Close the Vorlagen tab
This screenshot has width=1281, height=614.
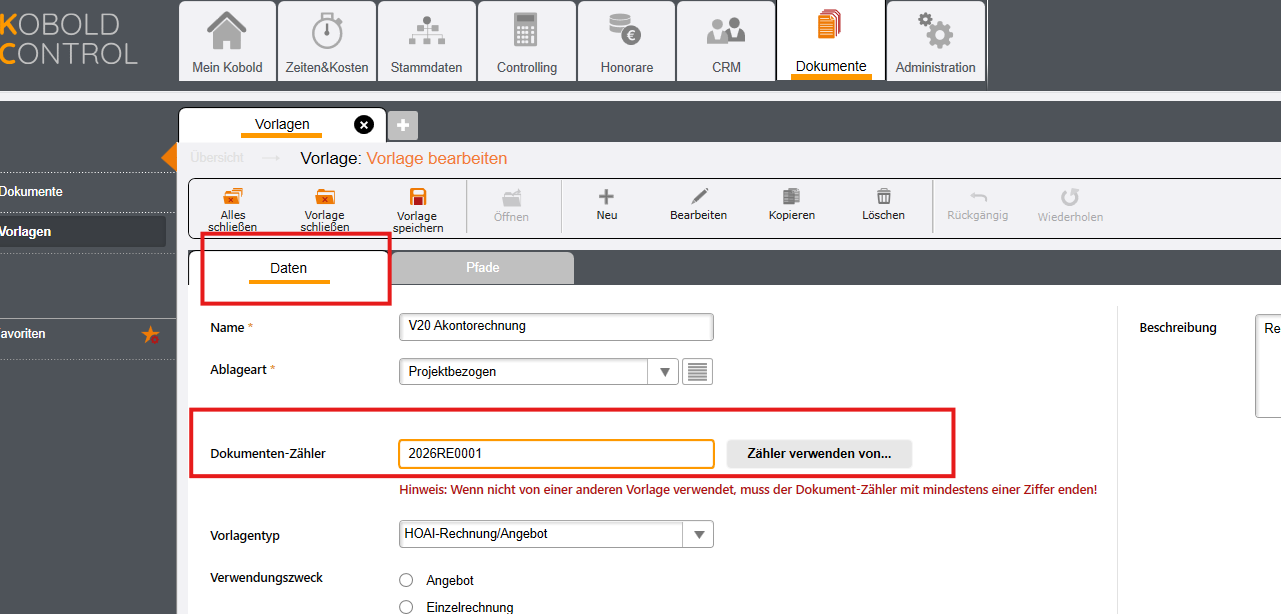(364, 125)
